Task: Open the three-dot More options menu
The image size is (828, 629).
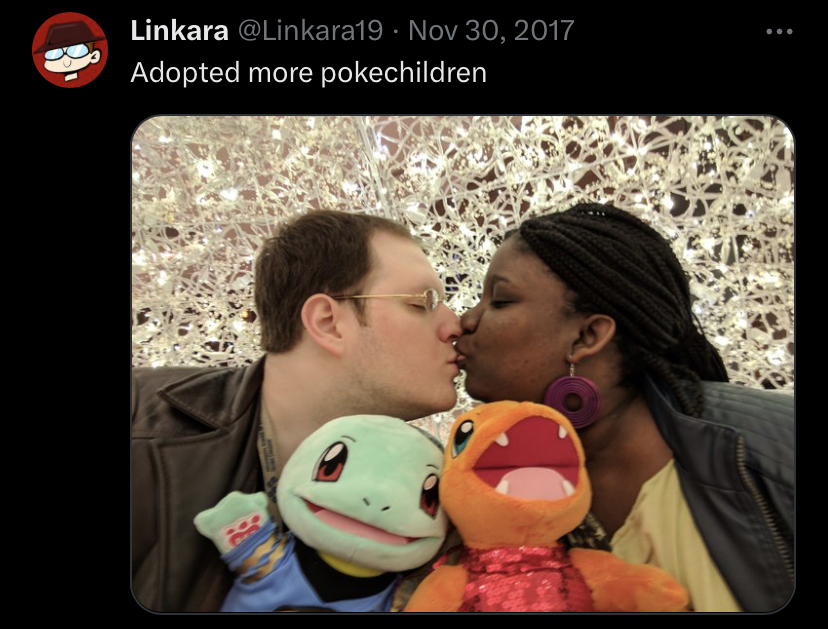Action: pyautogui.click(x=779, y=32)
